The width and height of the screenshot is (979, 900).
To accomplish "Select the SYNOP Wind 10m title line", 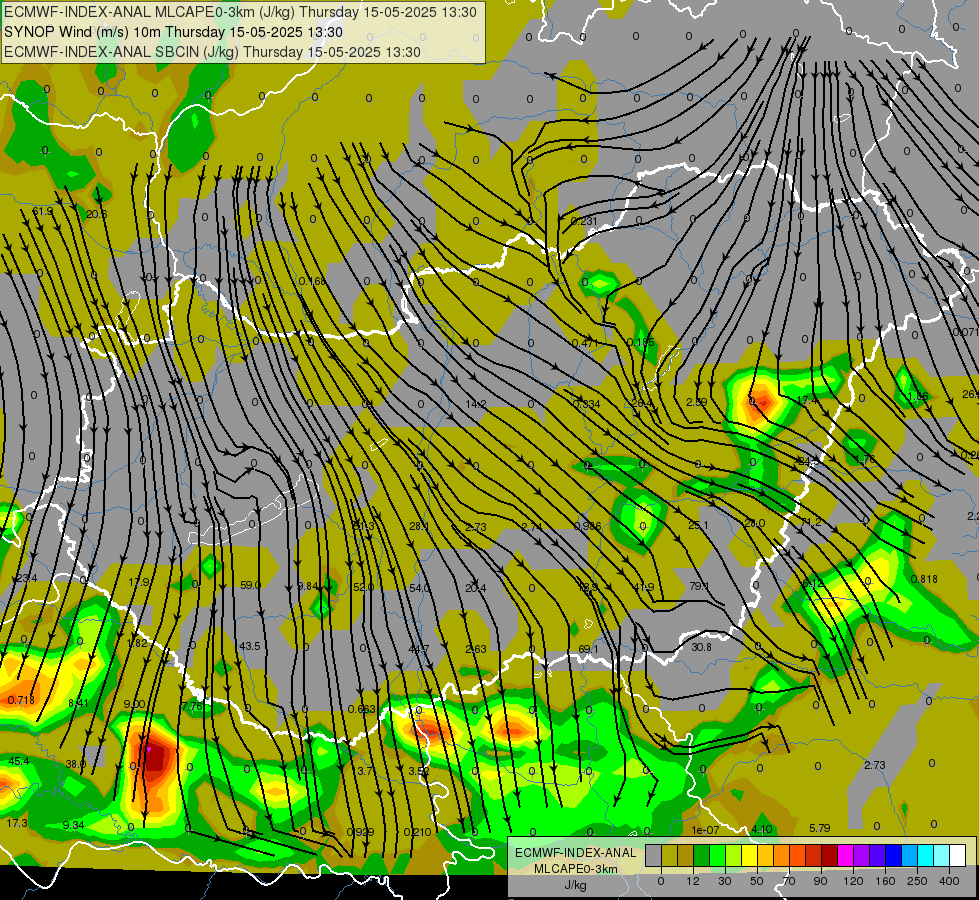I will 174,32.
